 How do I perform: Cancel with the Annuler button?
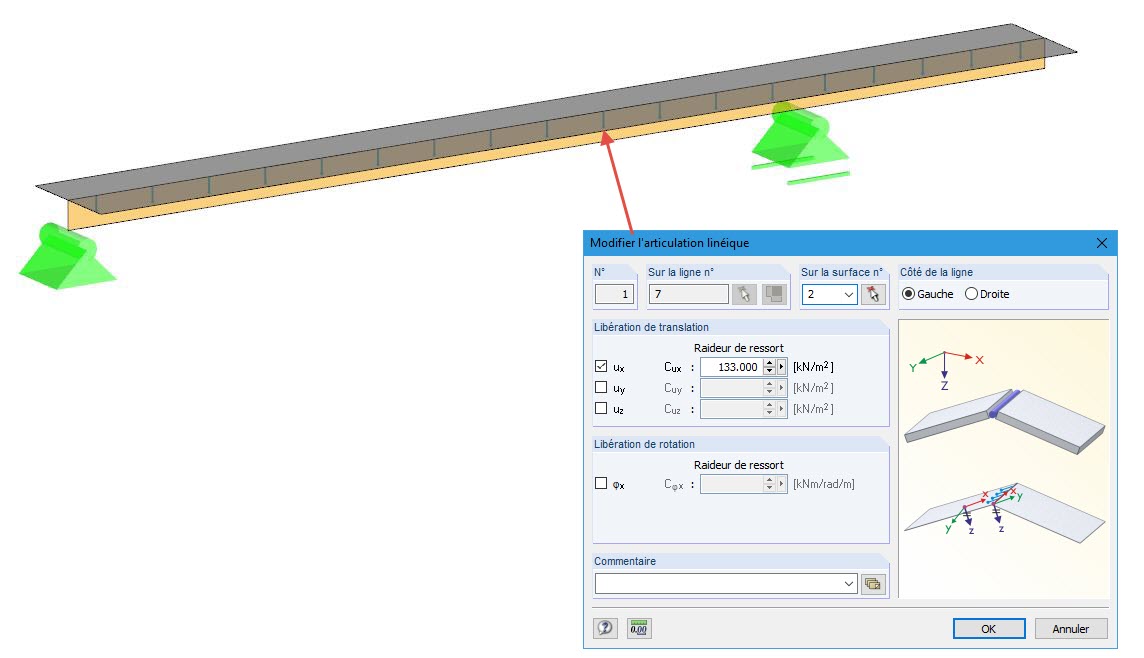pos(1070,629)
